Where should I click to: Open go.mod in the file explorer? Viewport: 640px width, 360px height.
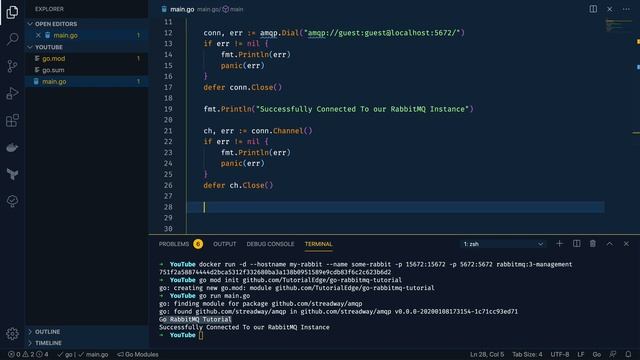(x=87, y=59)
